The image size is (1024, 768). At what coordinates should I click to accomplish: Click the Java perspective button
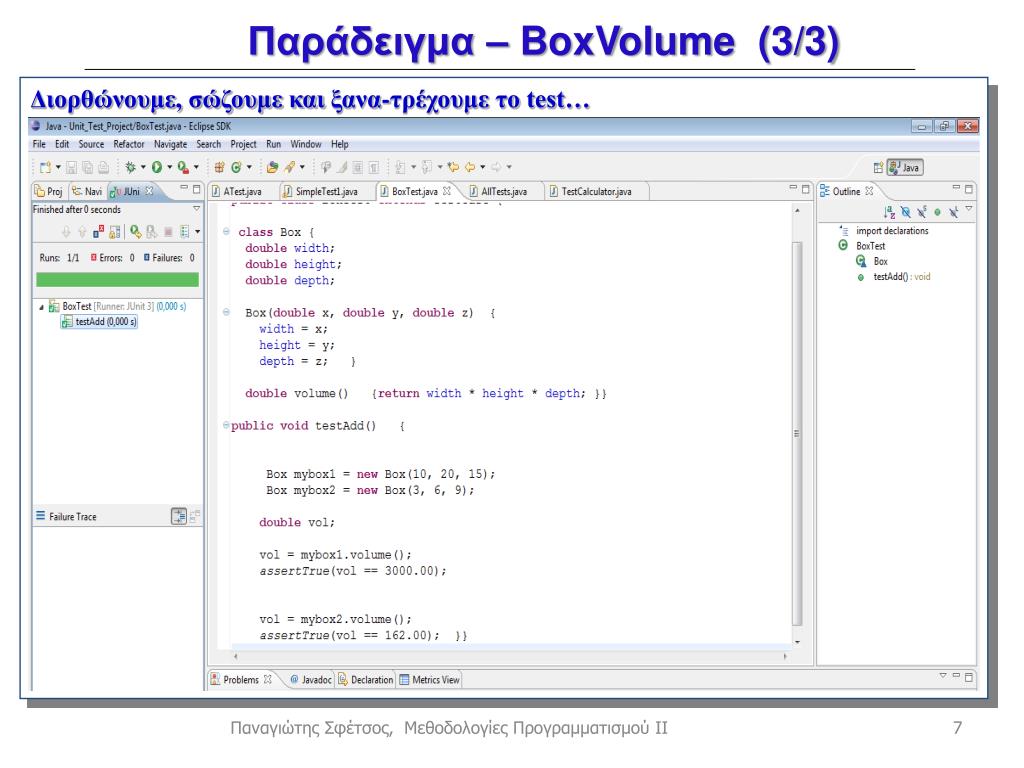click(904, 168)
